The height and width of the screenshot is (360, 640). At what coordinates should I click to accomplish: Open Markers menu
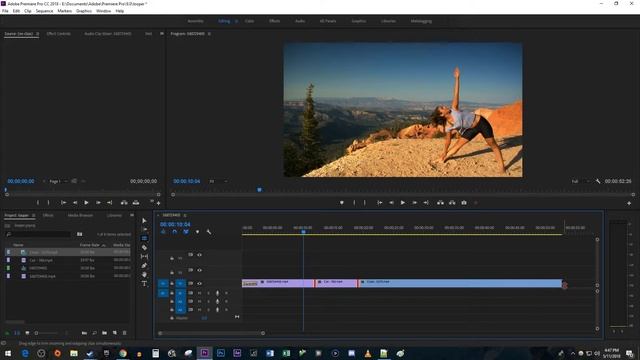click(64, 11)
